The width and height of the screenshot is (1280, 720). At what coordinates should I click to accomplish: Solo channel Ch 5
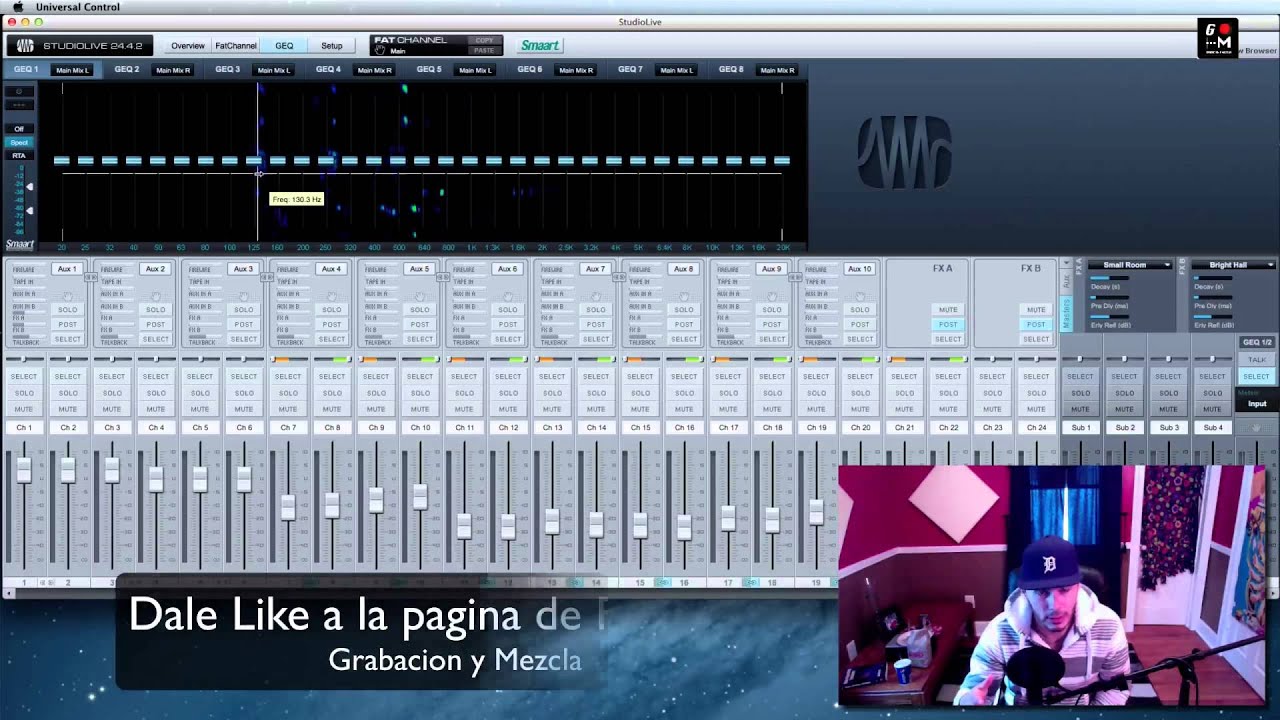(x=200, y=393)
